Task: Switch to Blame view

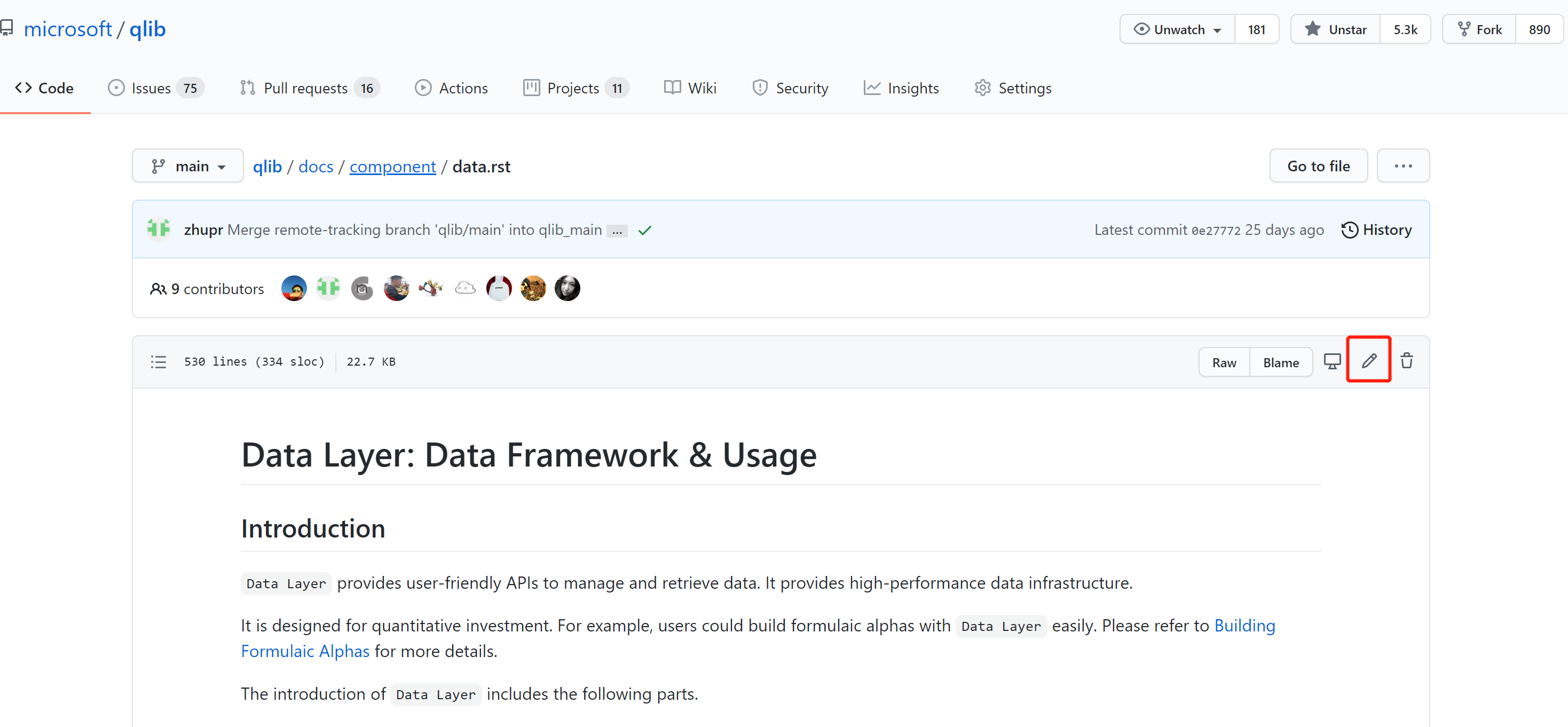Action: click(x=1281, y=362)
